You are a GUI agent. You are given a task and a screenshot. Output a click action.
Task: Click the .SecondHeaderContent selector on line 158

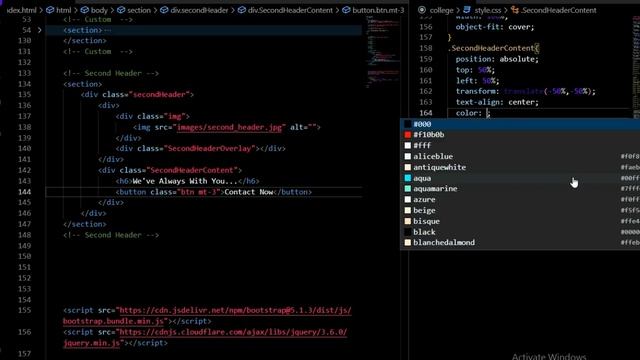click(491, 48)
